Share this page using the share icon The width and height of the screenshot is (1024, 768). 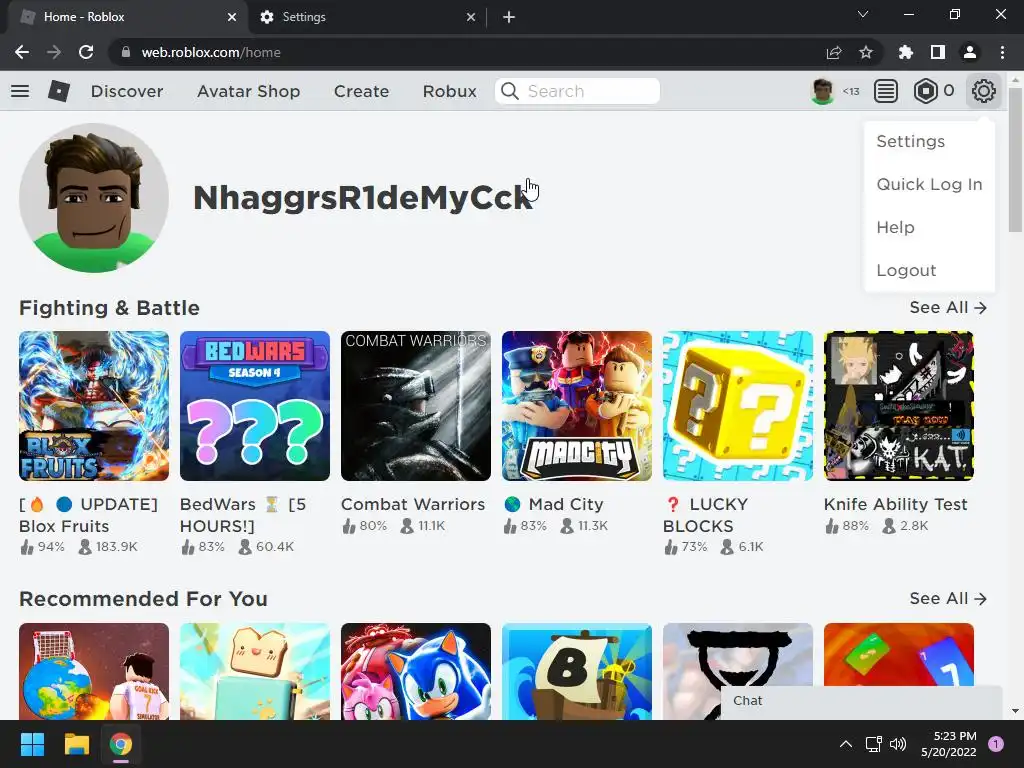[834, 52]
